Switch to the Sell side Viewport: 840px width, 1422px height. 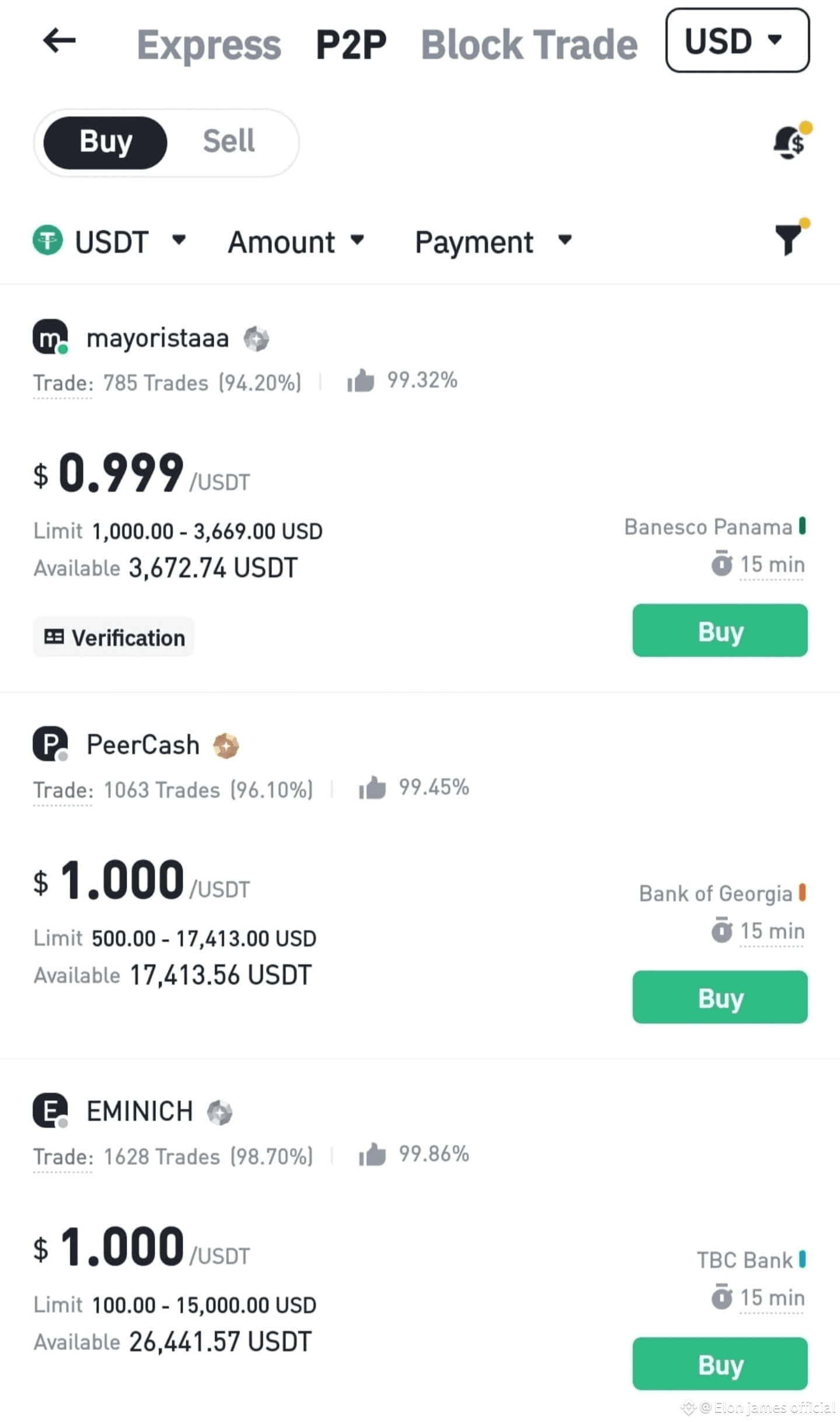228,141
